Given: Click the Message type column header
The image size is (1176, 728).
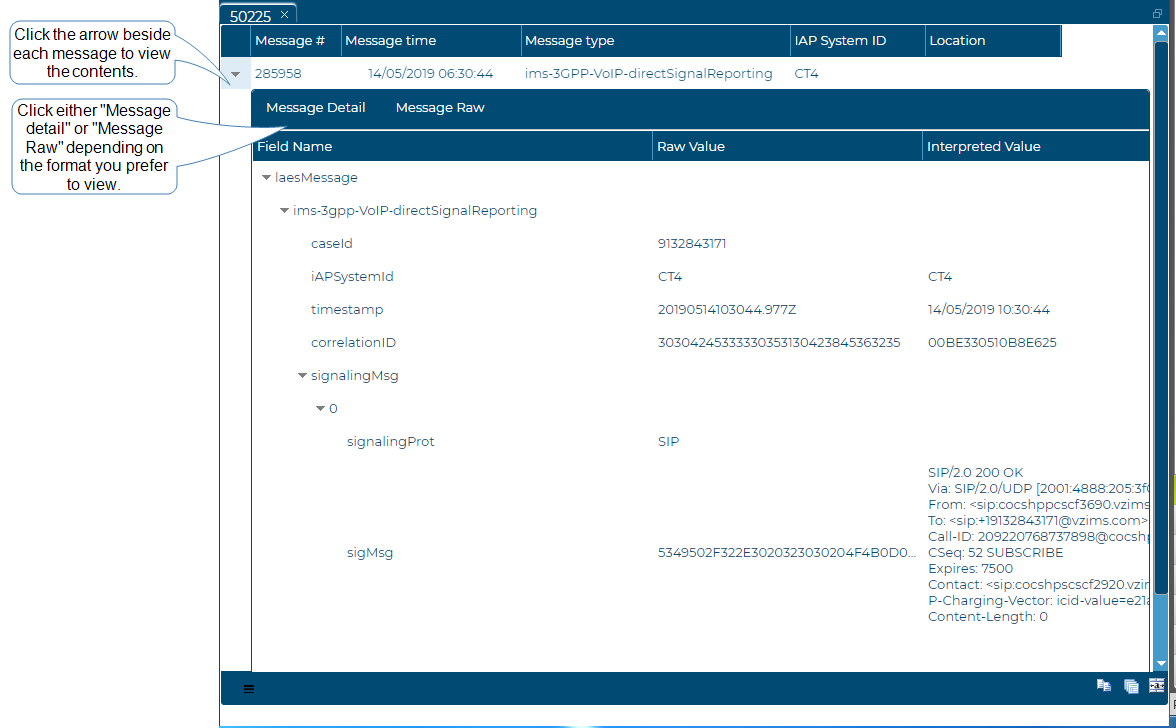Looking at the screenshot, I should point(655,41).
